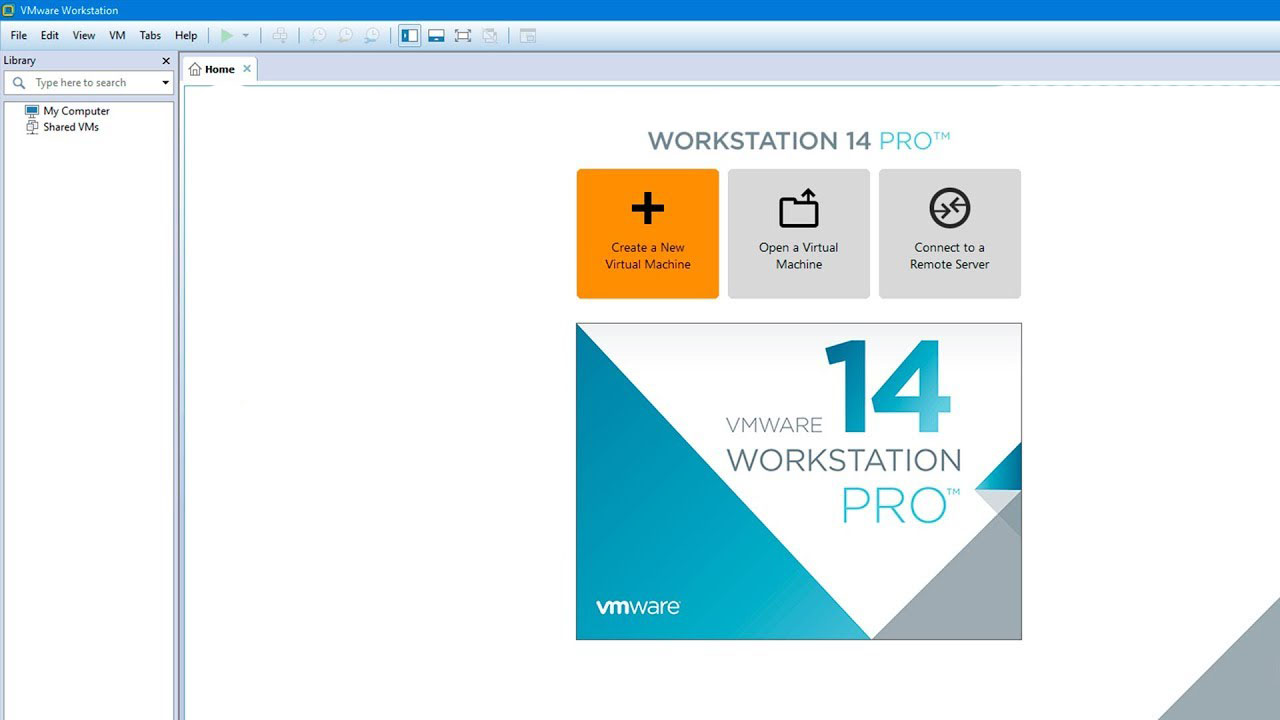Open the Help menu
The image size is (1280, 720).
pos(186,35)
